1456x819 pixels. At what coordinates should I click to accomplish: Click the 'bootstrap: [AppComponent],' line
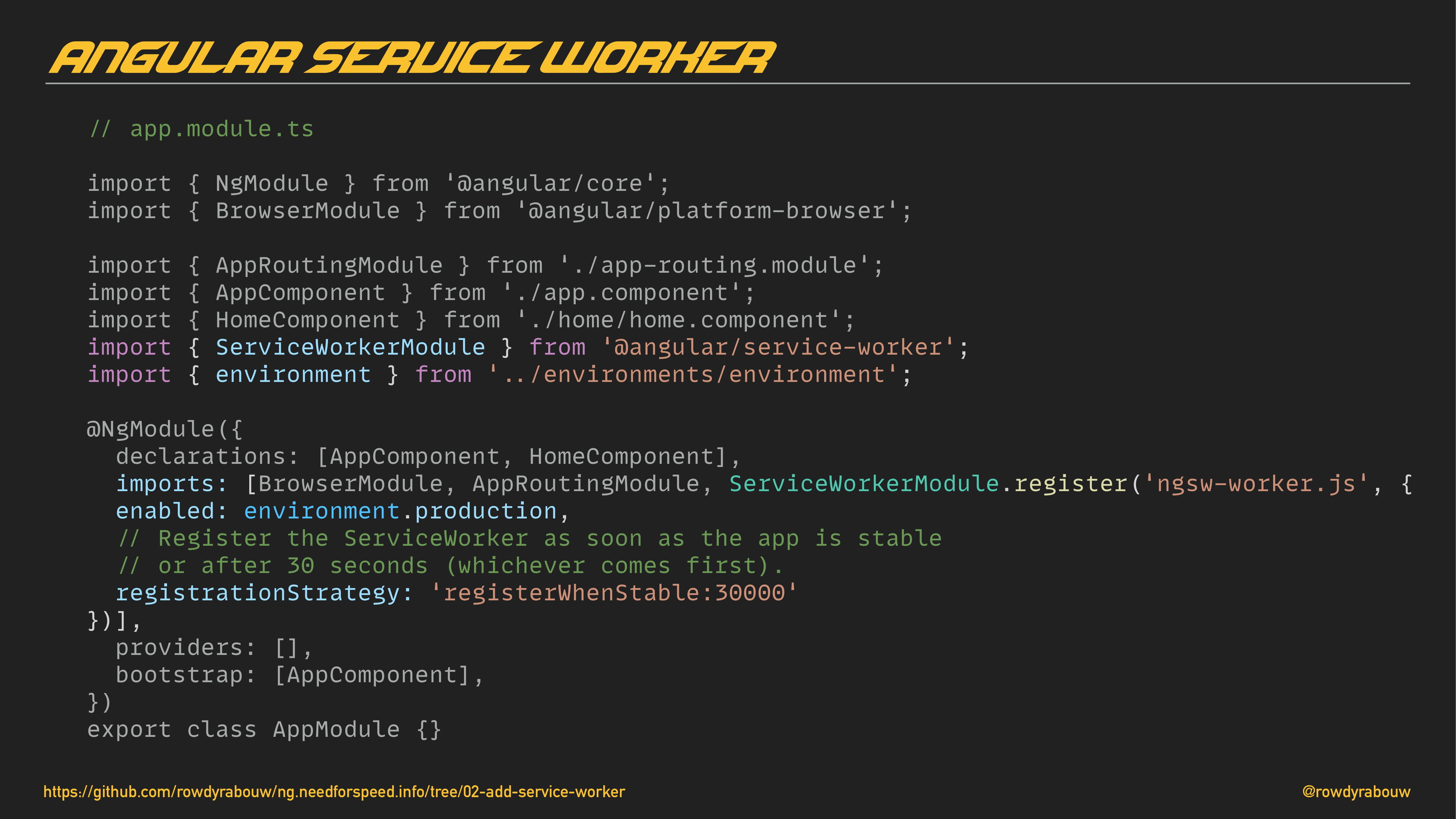click(x=299, y=675)
